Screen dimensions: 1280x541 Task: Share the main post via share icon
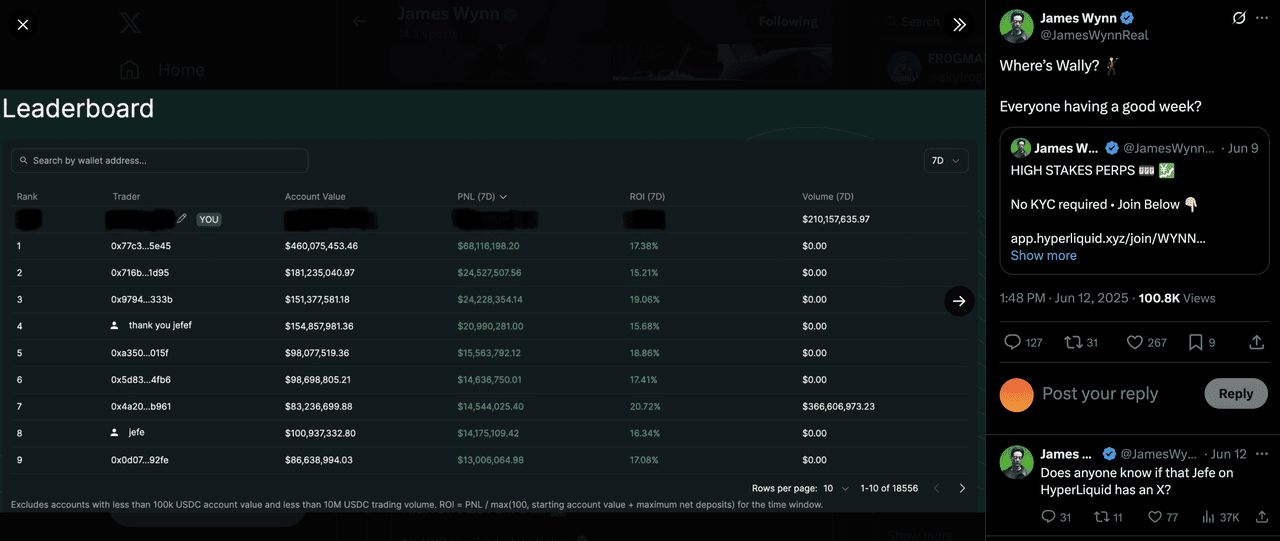1256,342
